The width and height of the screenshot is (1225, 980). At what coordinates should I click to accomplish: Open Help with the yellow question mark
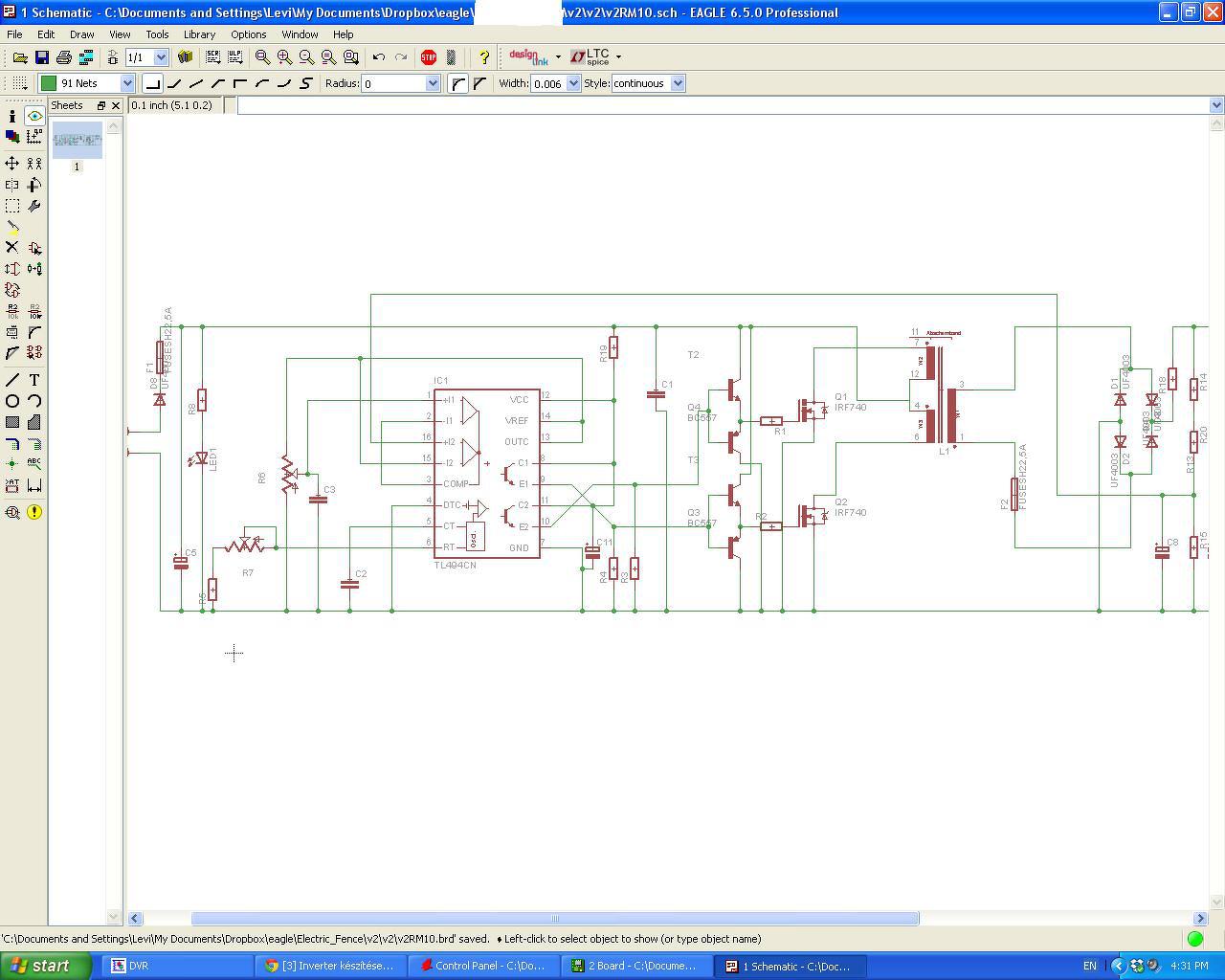click(x=483, y=57)
